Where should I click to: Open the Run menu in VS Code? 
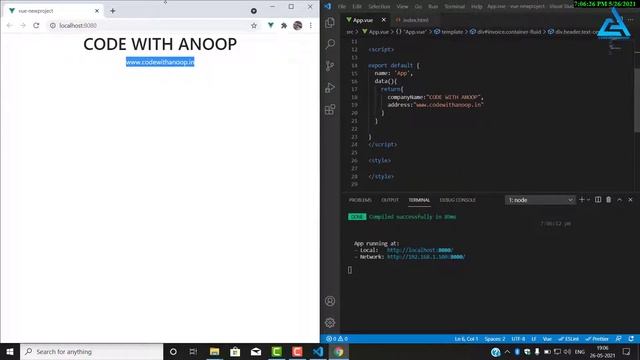coord(433,6)
